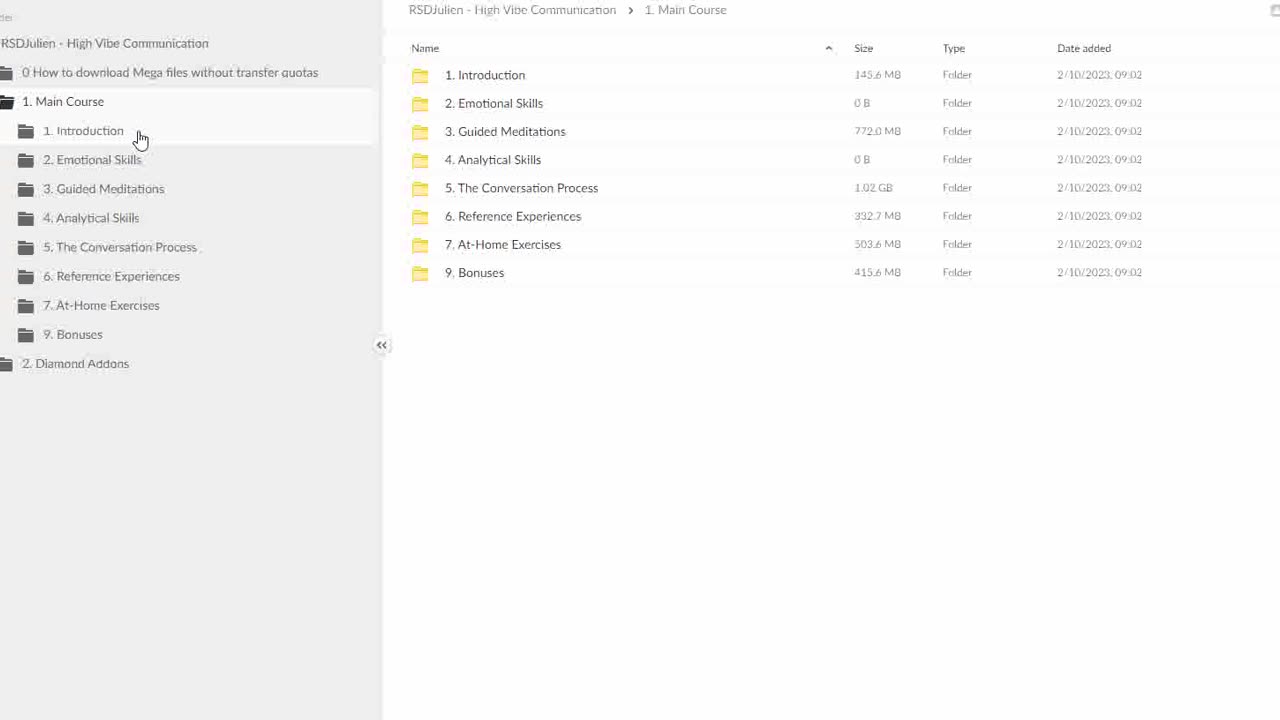Click the sidebar folder icon beside 9. Bonuses

(26, 334)
